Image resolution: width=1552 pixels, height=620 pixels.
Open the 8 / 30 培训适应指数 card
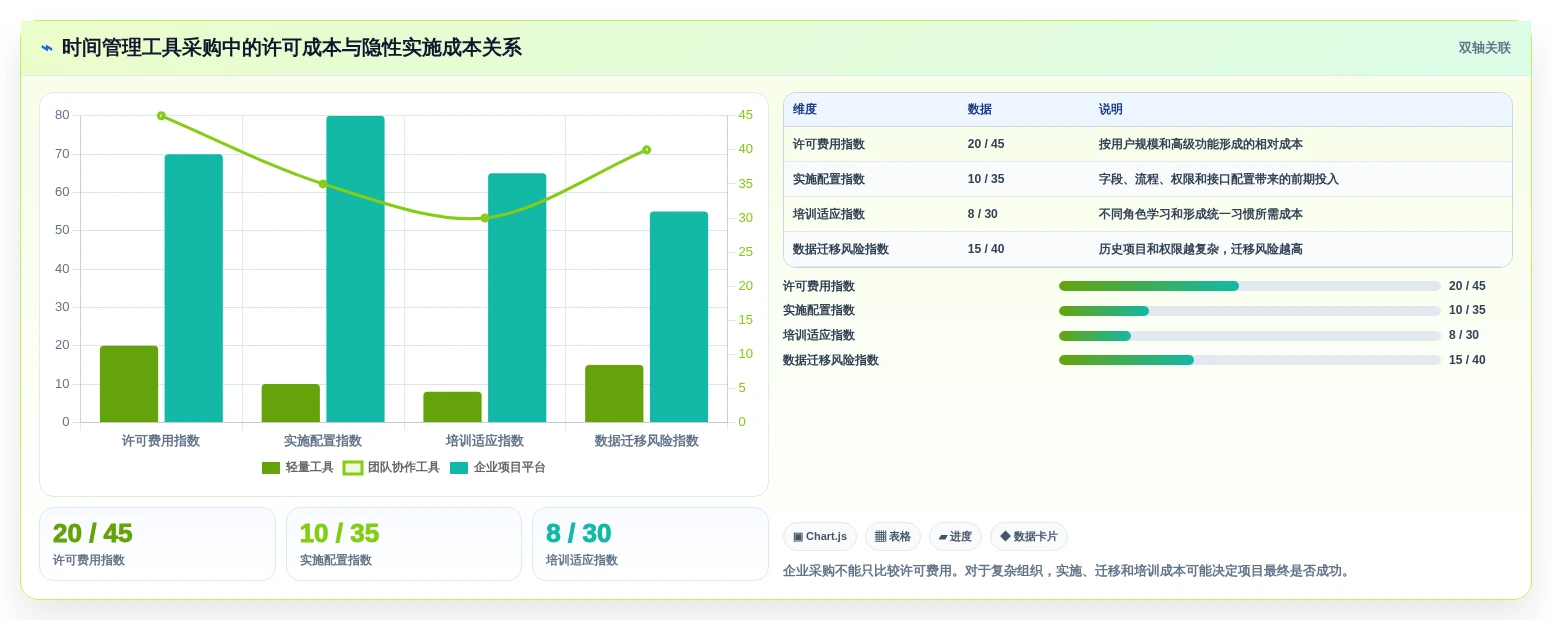[650, 544]
